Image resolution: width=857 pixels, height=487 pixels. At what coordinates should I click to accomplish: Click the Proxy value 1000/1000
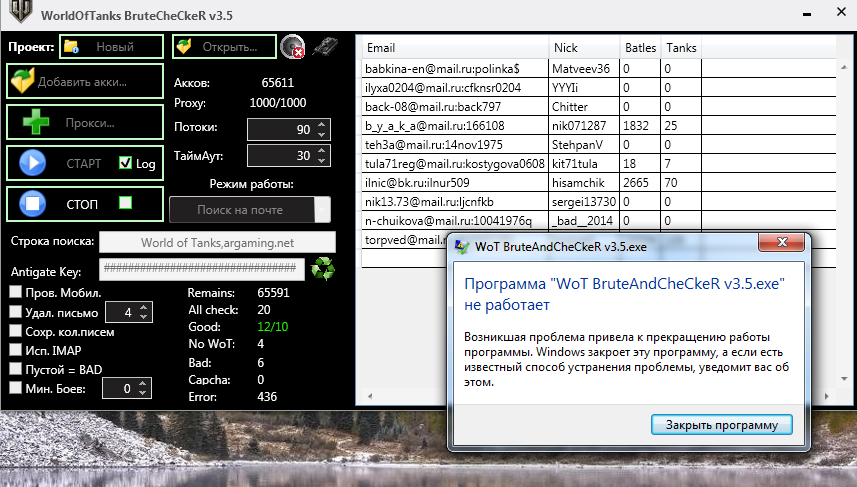point(278,103)
